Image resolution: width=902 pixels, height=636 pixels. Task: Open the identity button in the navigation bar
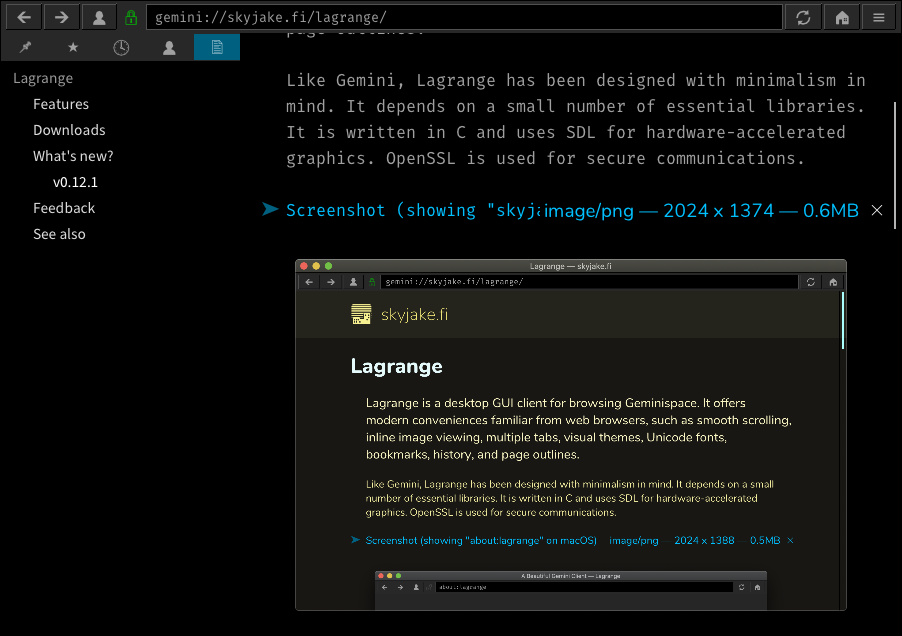pos(98,17)
